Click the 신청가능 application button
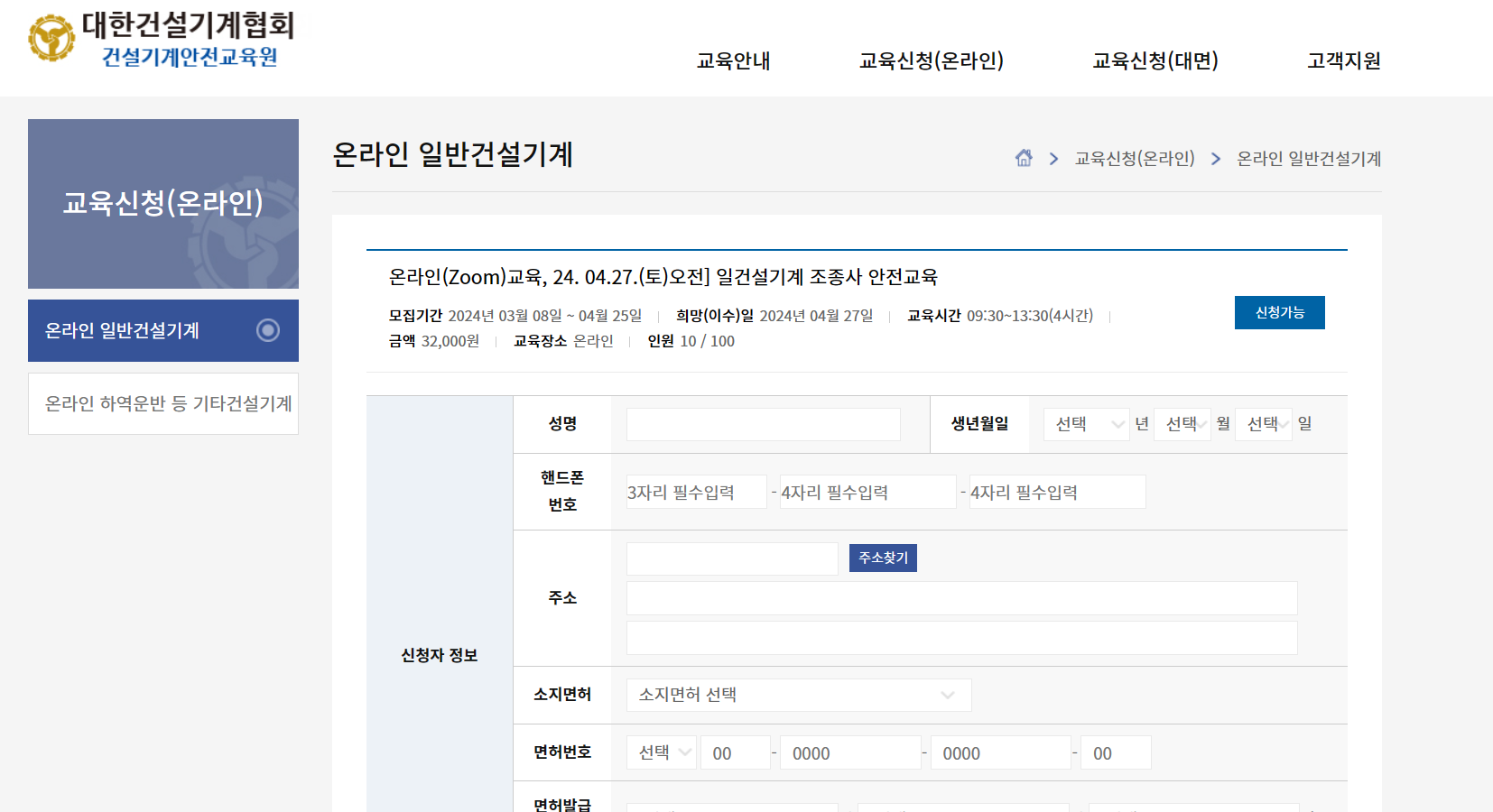Viewport: 1493px width, 812px height. [x=1279, y=312]
